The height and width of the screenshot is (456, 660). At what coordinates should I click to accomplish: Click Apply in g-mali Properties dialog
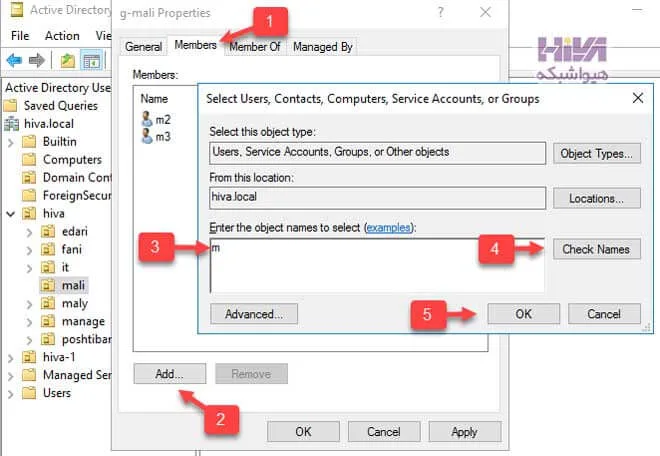tap(465, 432)
